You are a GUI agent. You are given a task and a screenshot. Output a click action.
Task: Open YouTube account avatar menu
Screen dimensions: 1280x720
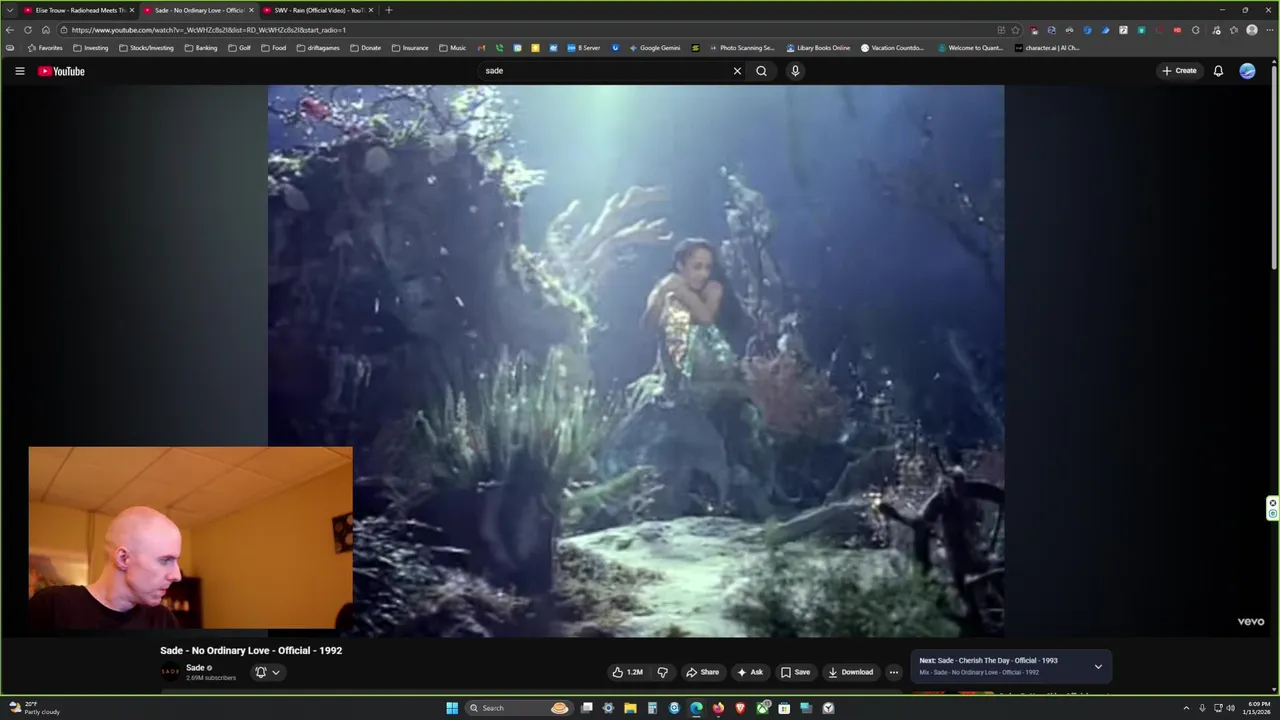coord(1247,71)
